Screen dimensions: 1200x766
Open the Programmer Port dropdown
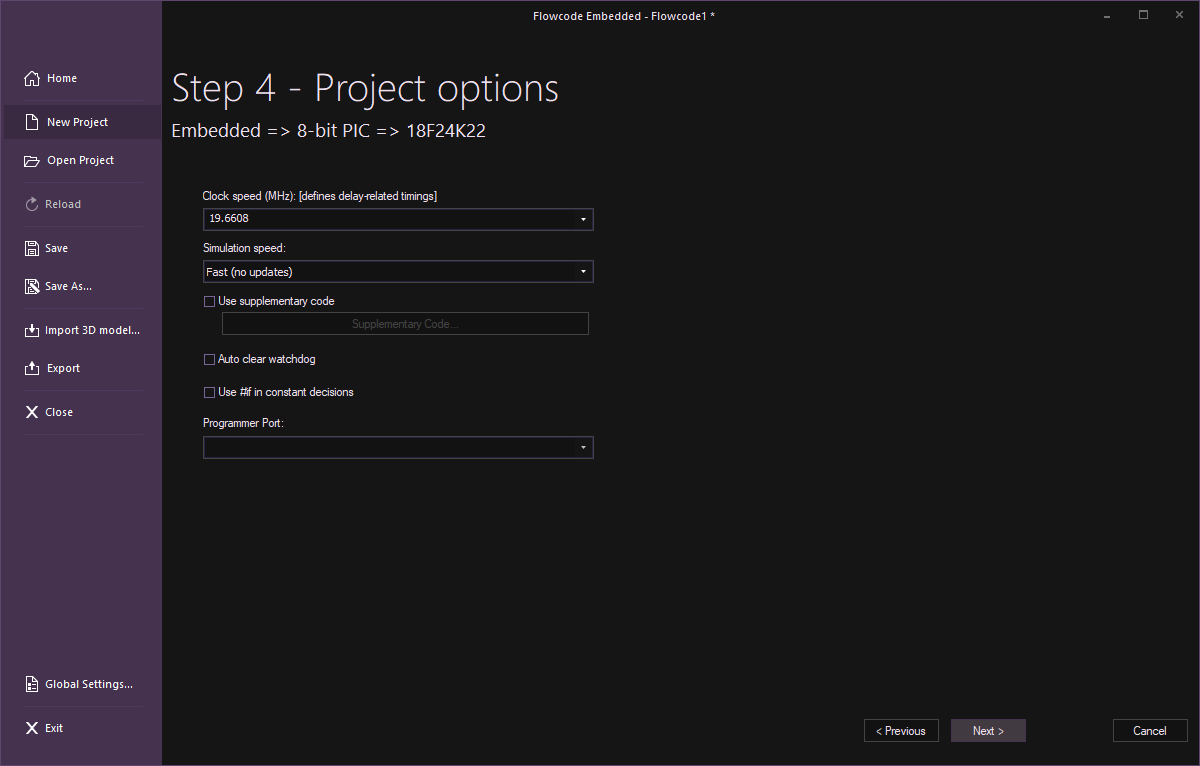click(583, 448)
